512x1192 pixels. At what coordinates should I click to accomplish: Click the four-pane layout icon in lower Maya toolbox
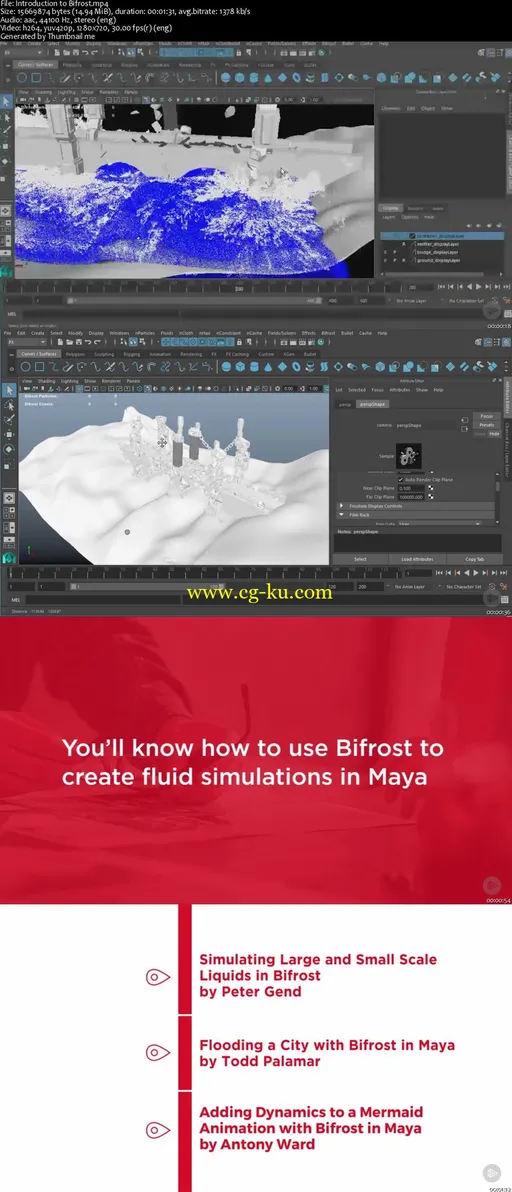[9, 513]
